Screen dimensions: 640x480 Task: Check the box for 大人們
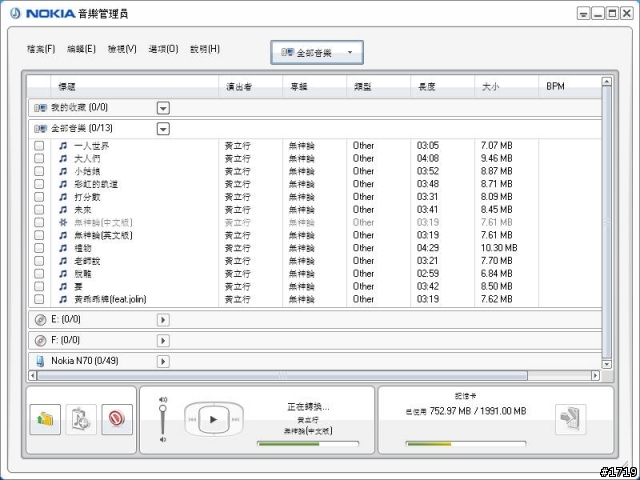click(39, 158)
